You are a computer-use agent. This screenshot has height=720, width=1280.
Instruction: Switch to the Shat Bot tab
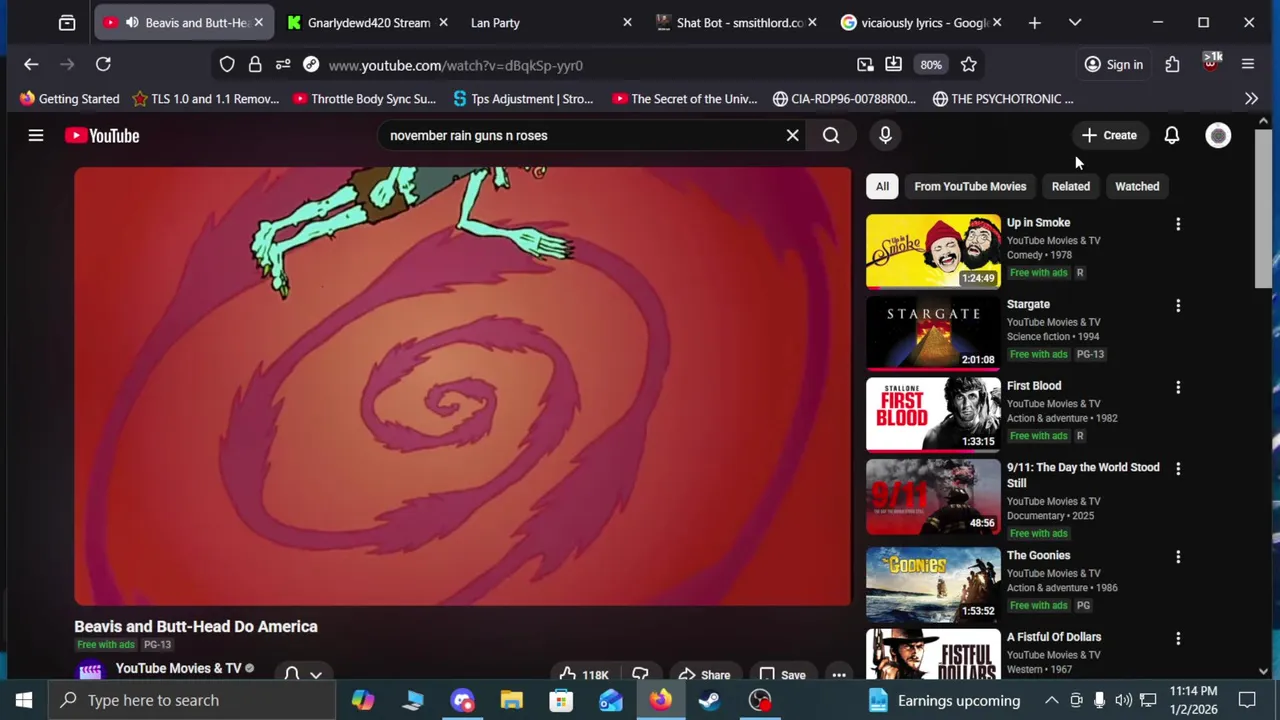(740, 22)
